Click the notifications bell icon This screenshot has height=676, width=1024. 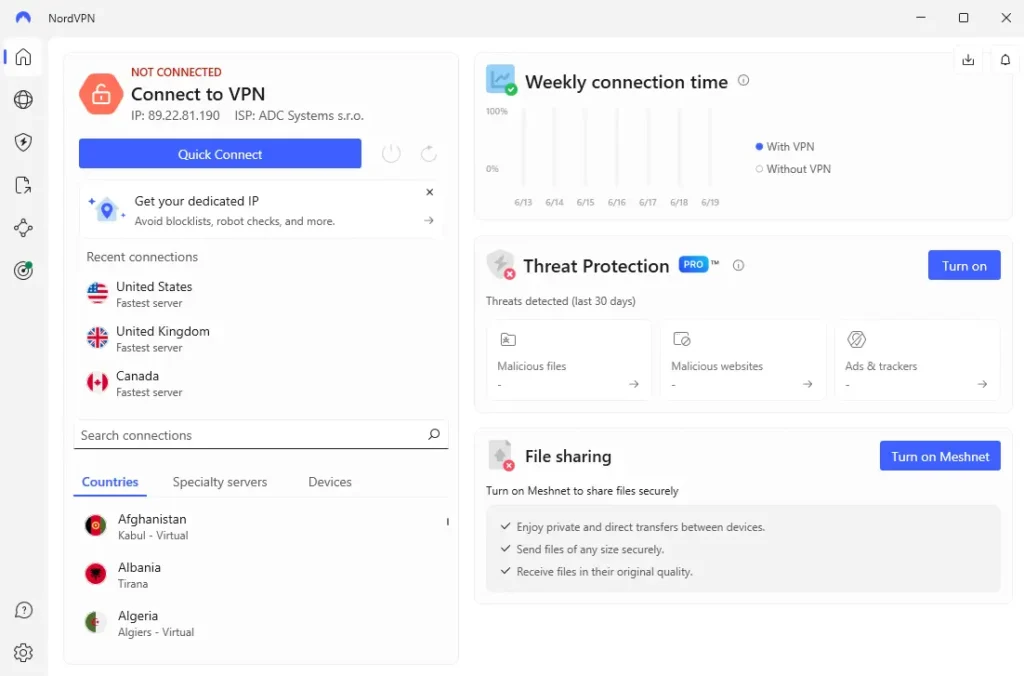pos(1005,60)
